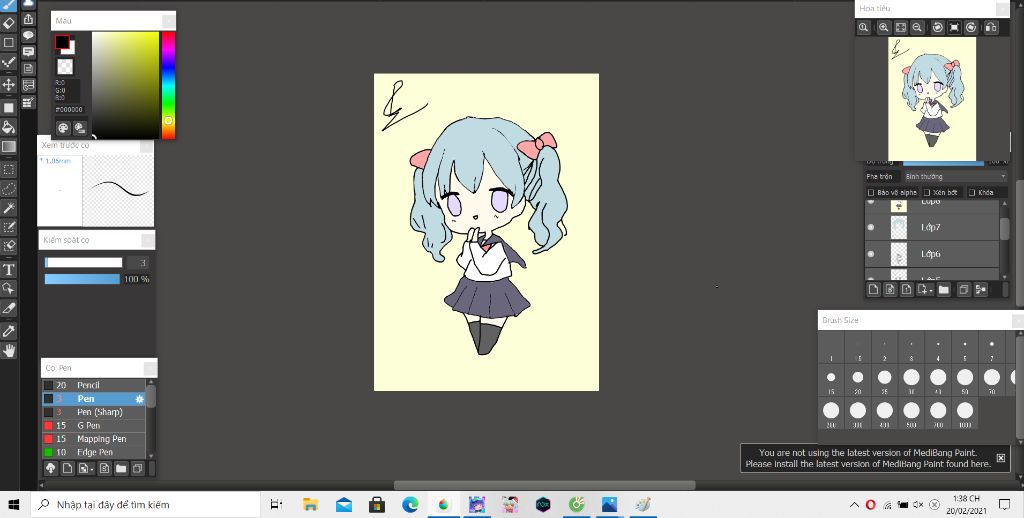
Task: Click the speech bubble icon in second column
Action: point(29,35)
